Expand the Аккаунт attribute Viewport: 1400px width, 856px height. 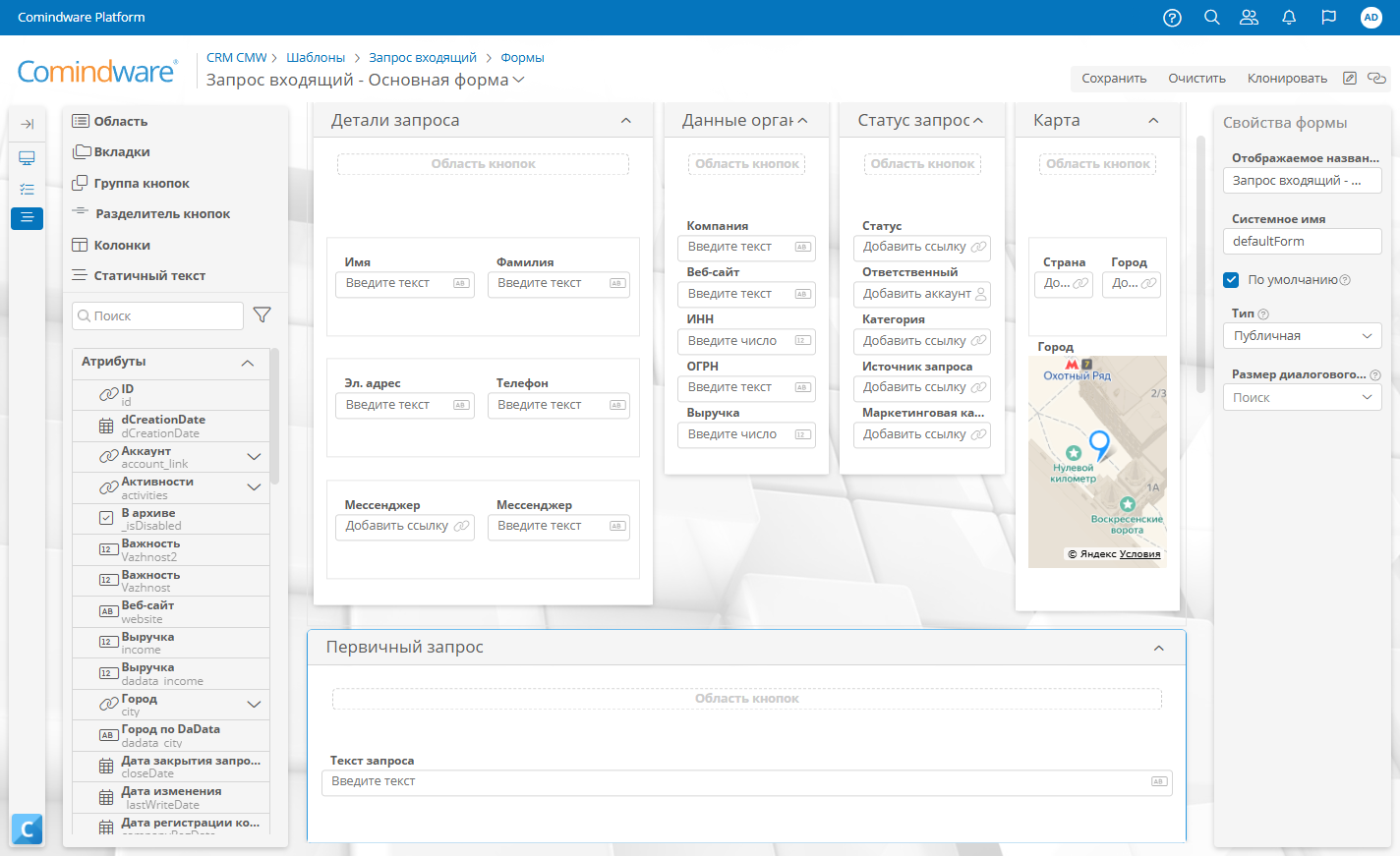(x=254, y=457)
